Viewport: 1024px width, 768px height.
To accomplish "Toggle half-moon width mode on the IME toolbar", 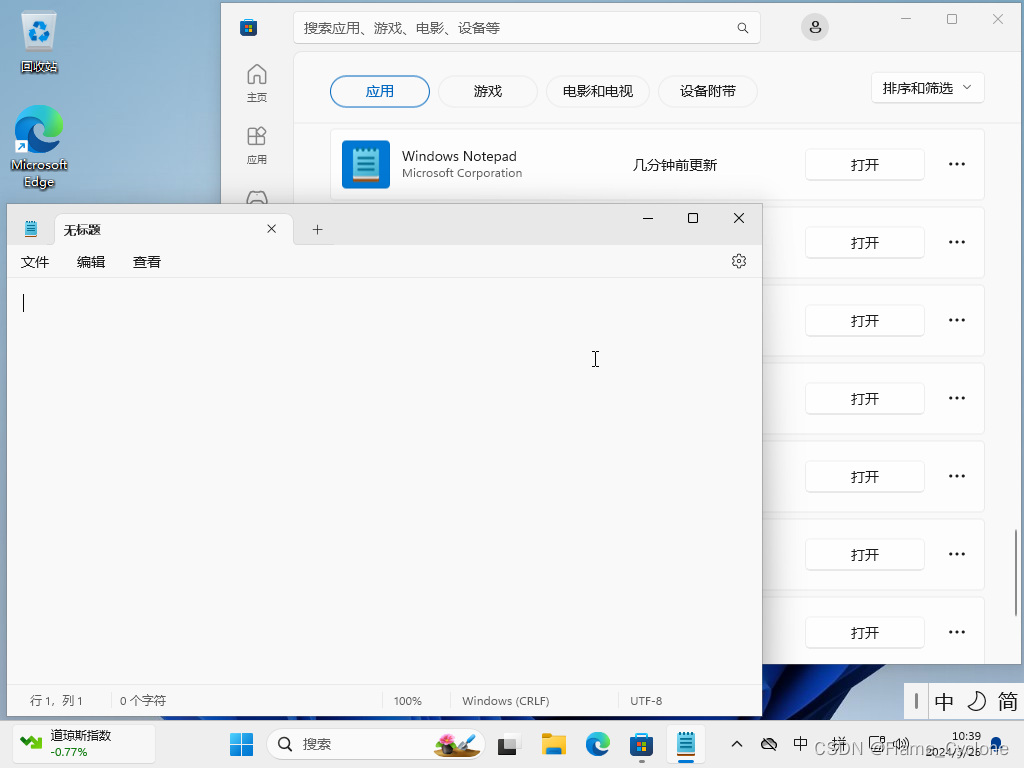I will click(976, 701).
